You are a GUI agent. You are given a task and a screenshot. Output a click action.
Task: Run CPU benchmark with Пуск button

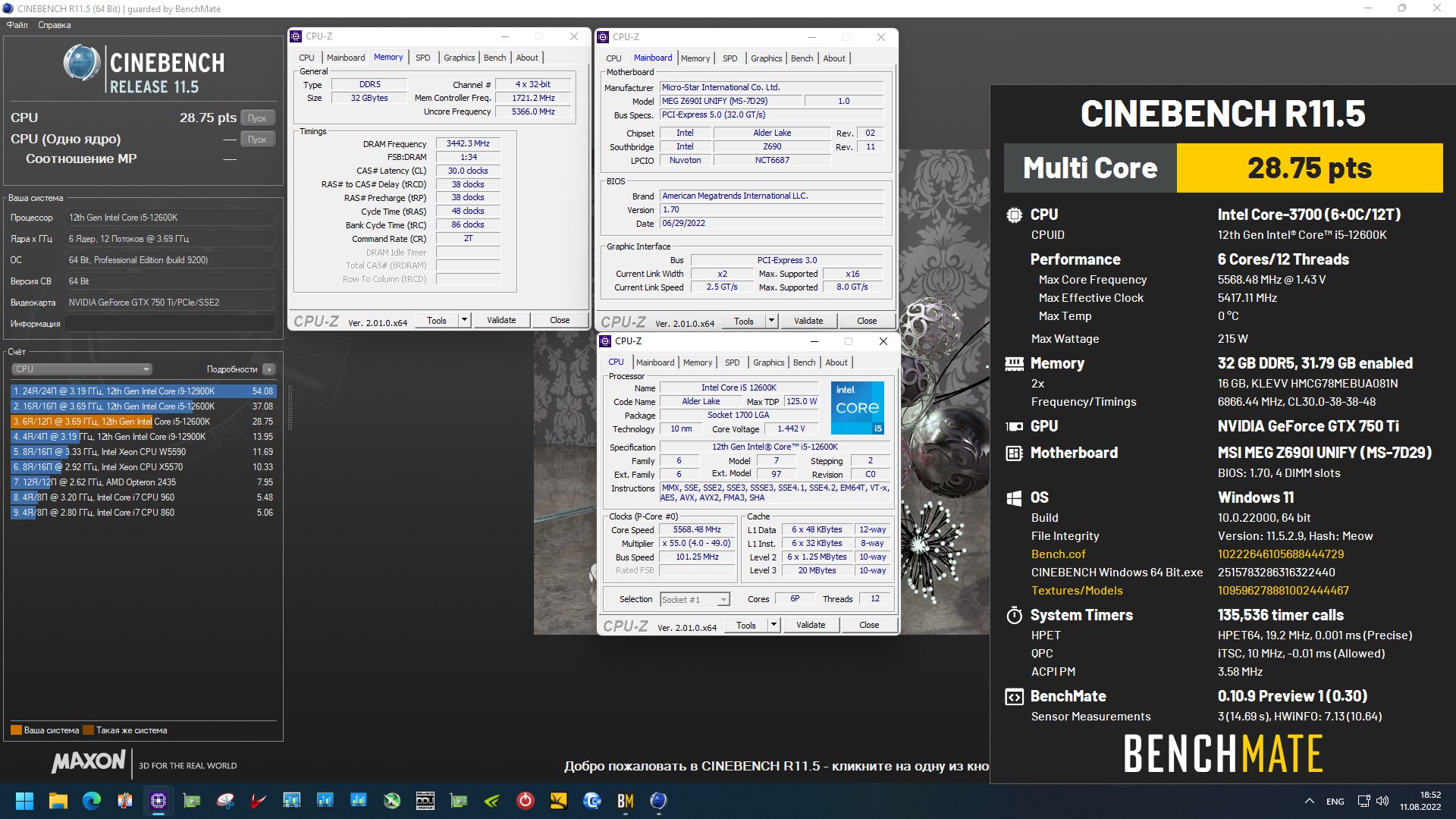257,118
